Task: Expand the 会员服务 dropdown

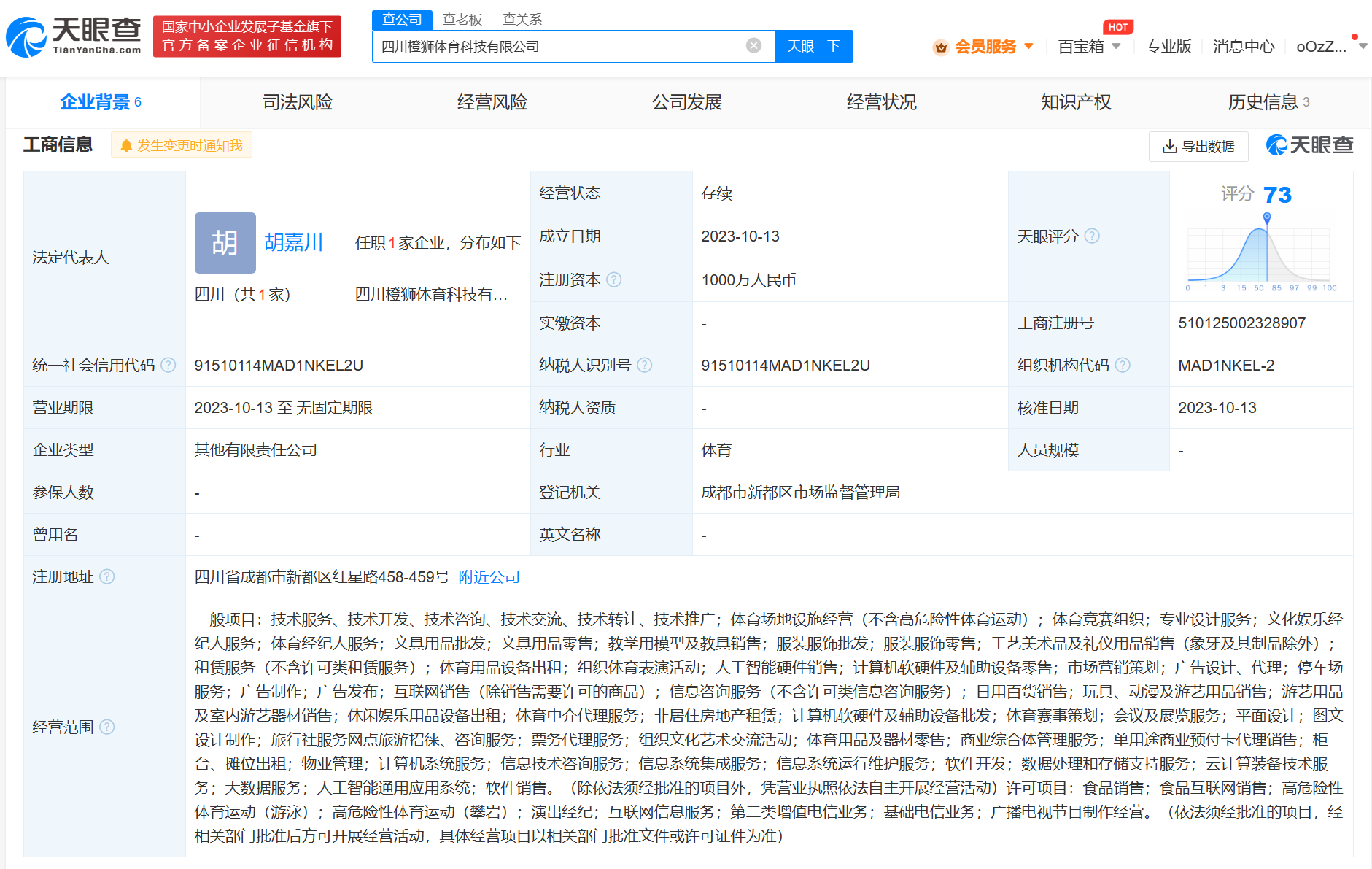Action: (983, 47)
